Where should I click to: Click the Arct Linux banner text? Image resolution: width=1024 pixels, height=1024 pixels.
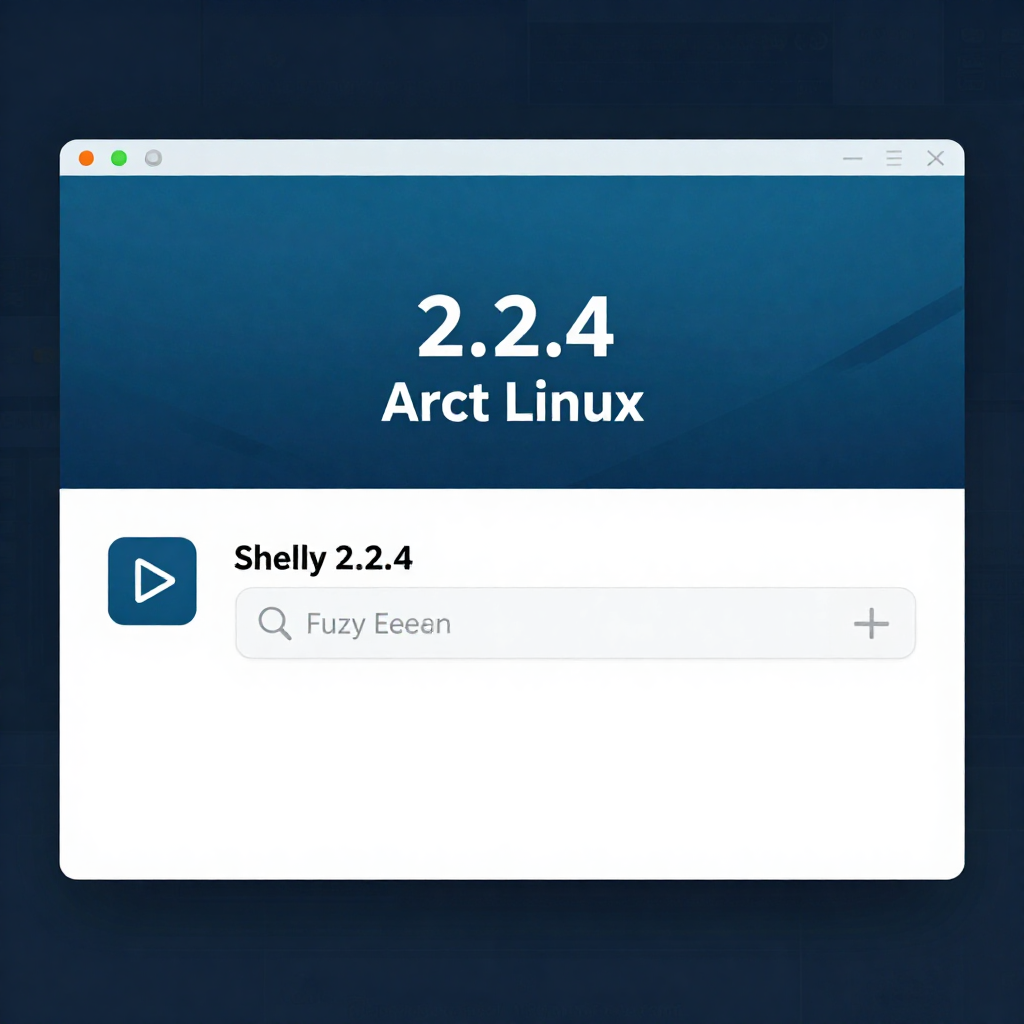[513, 402]
